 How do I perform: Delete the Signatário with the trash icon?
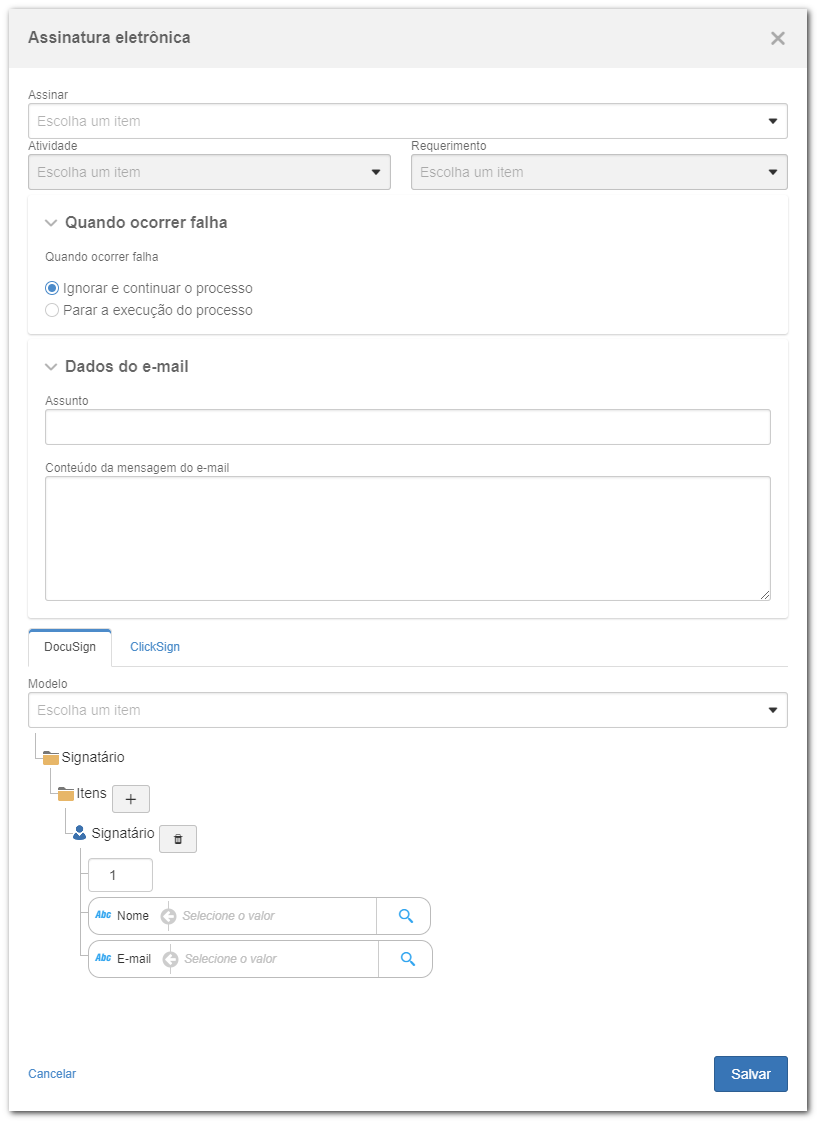click(x=178, y=839)
